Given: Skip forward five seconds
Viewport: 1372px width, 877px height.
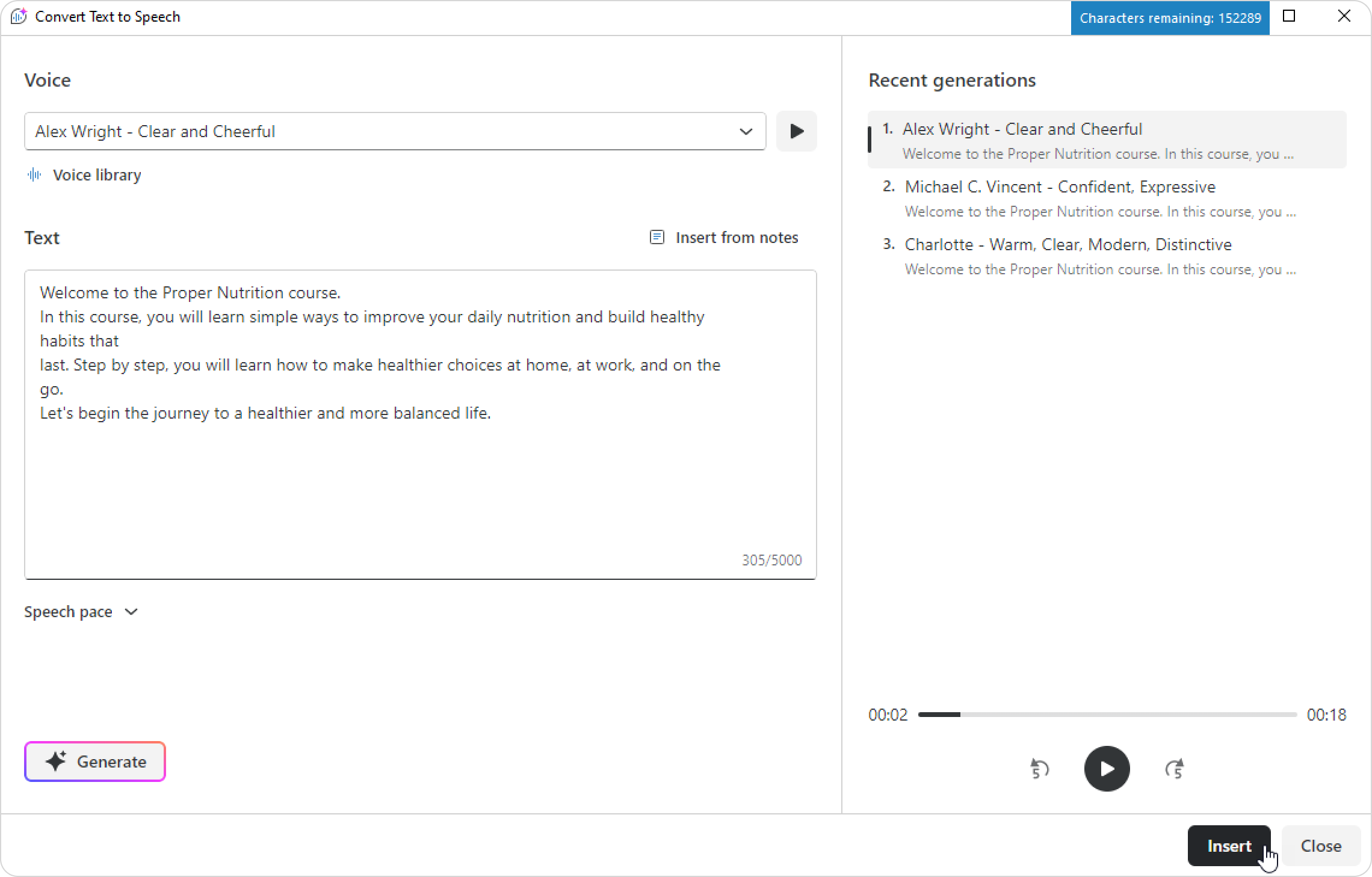Looking at the screenshot, I should point(1174,769).
